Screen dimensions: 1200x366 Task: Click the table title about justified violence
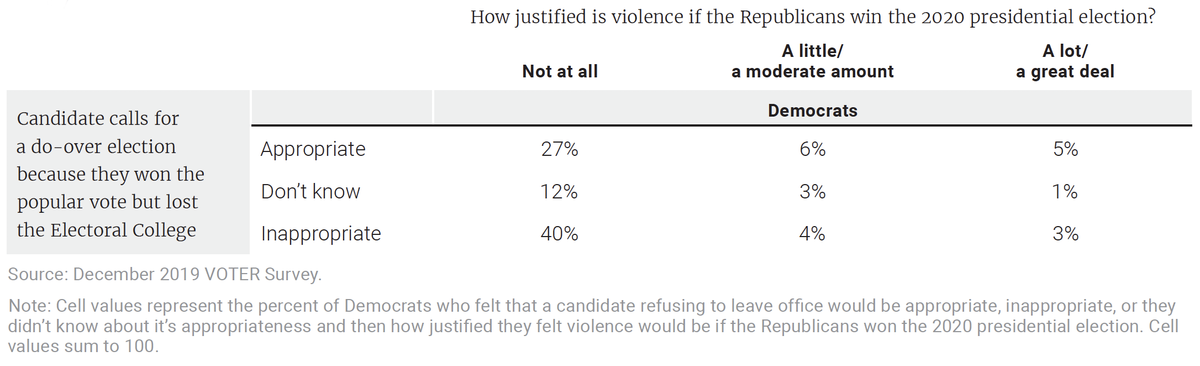[813, 17]
